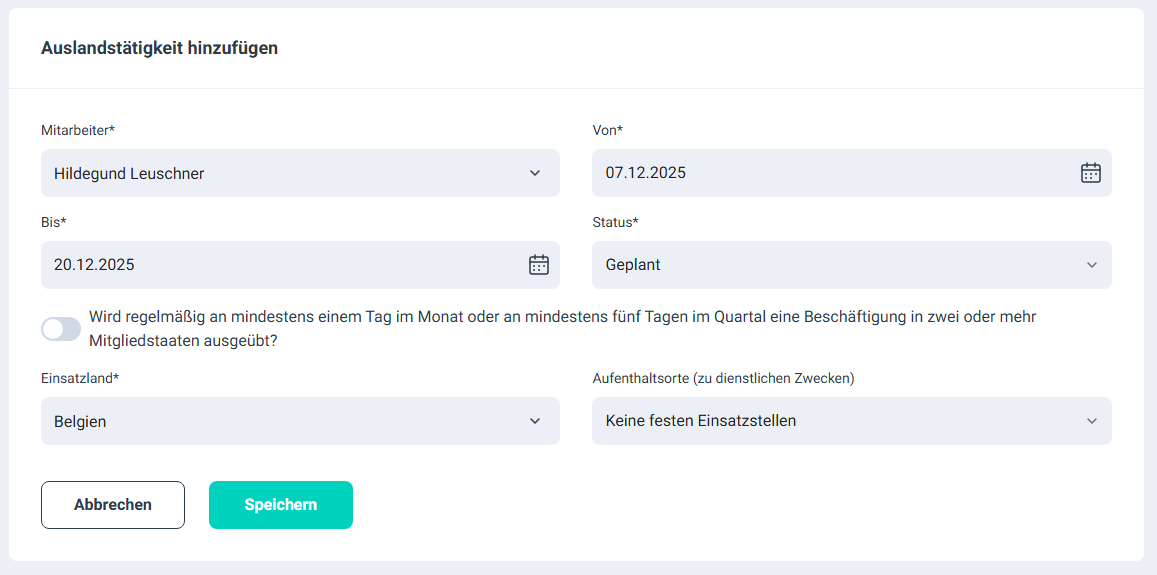
Task: Click the Aufenthaltsorte field label
Action: 723,378
